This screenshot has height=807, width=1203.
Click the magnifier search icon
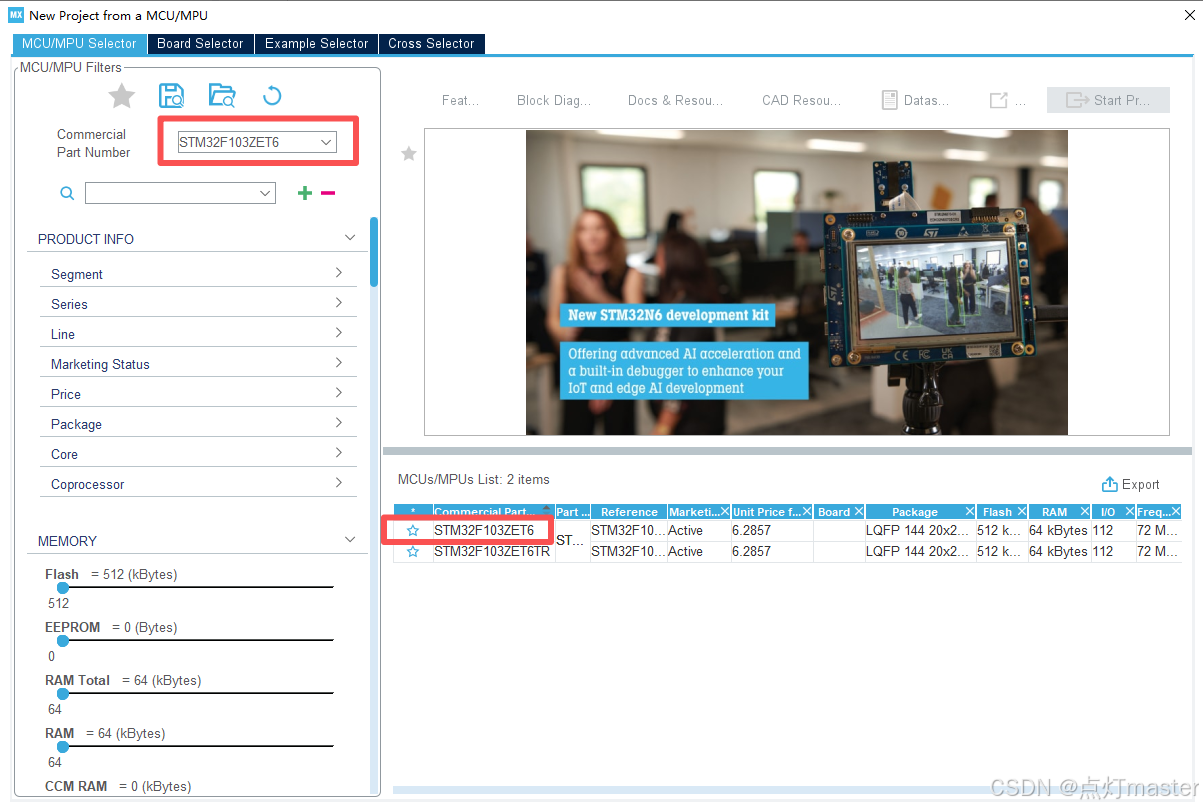pos(67,193)
